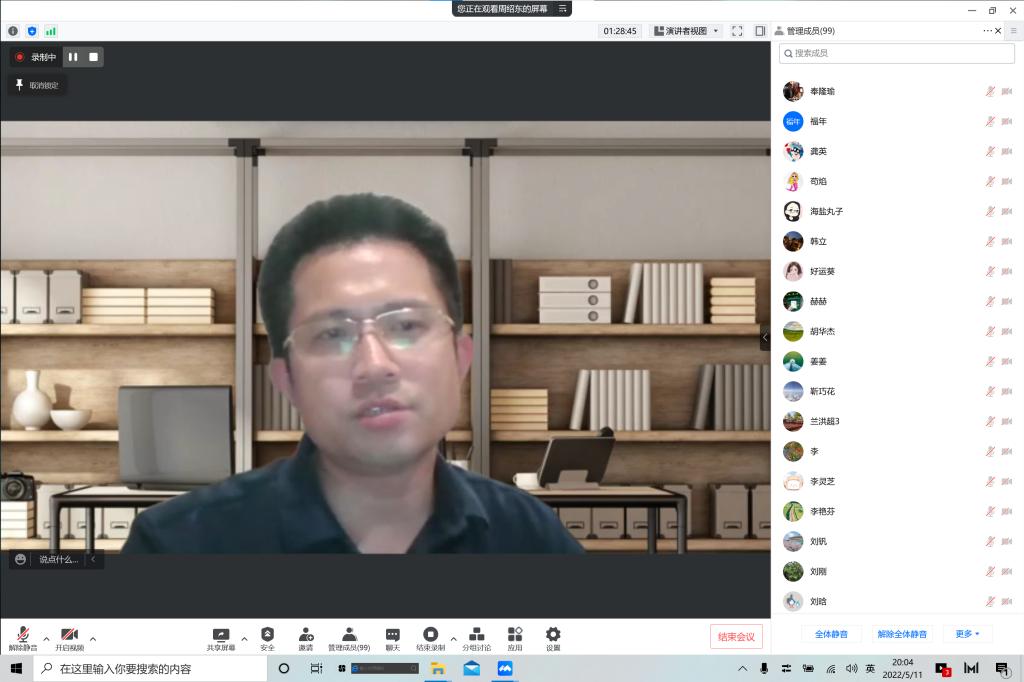Click the network signal strength icon
This screenshot has width=1024, height=682.
pyautogui.click(x=51, y=31)
